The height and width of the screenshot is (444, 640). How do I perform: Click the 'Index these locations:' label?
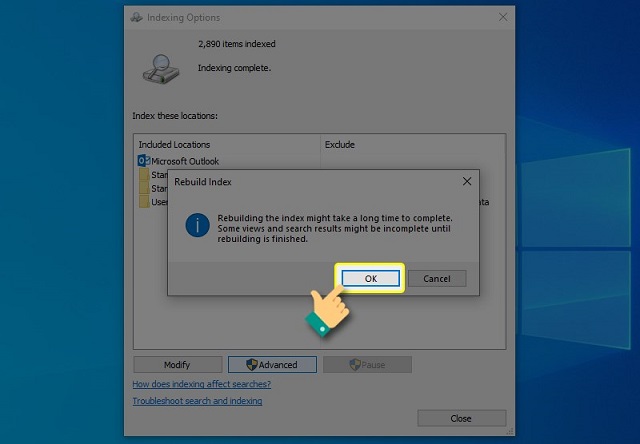coord(175,116)
